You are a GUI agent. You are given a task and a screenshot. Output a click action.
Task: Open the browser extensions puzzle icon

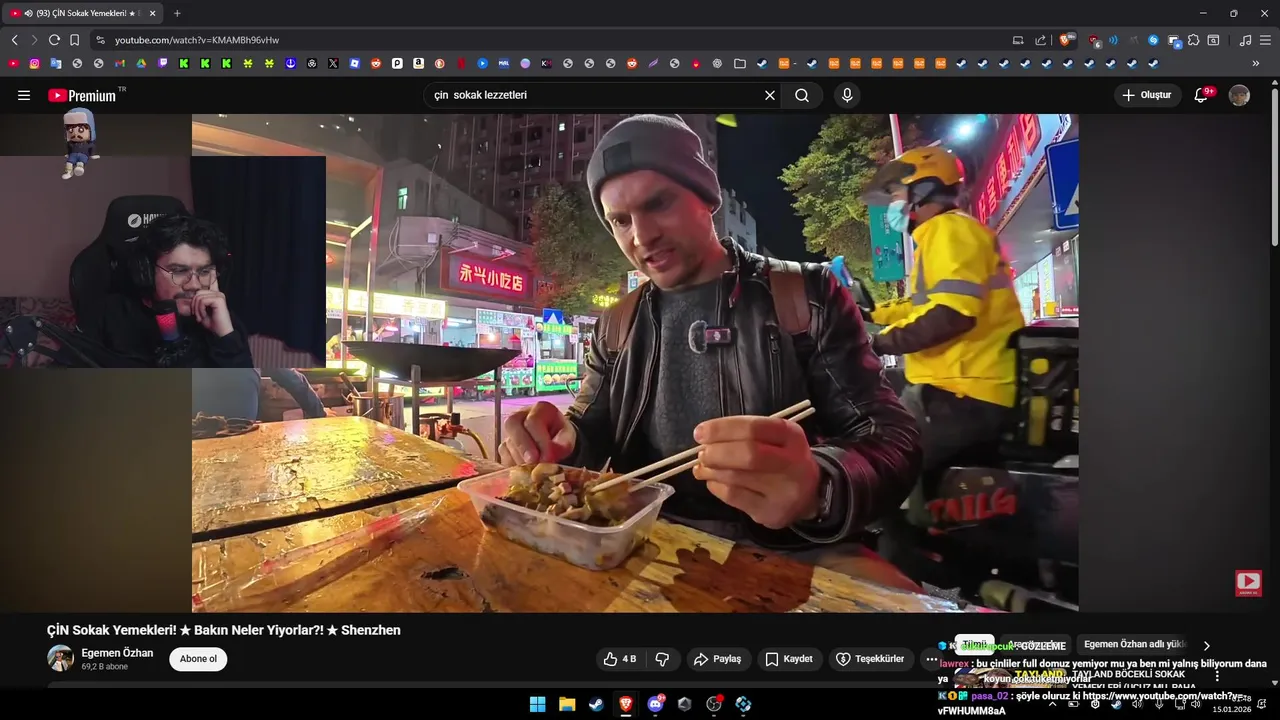pos(1193,40)
